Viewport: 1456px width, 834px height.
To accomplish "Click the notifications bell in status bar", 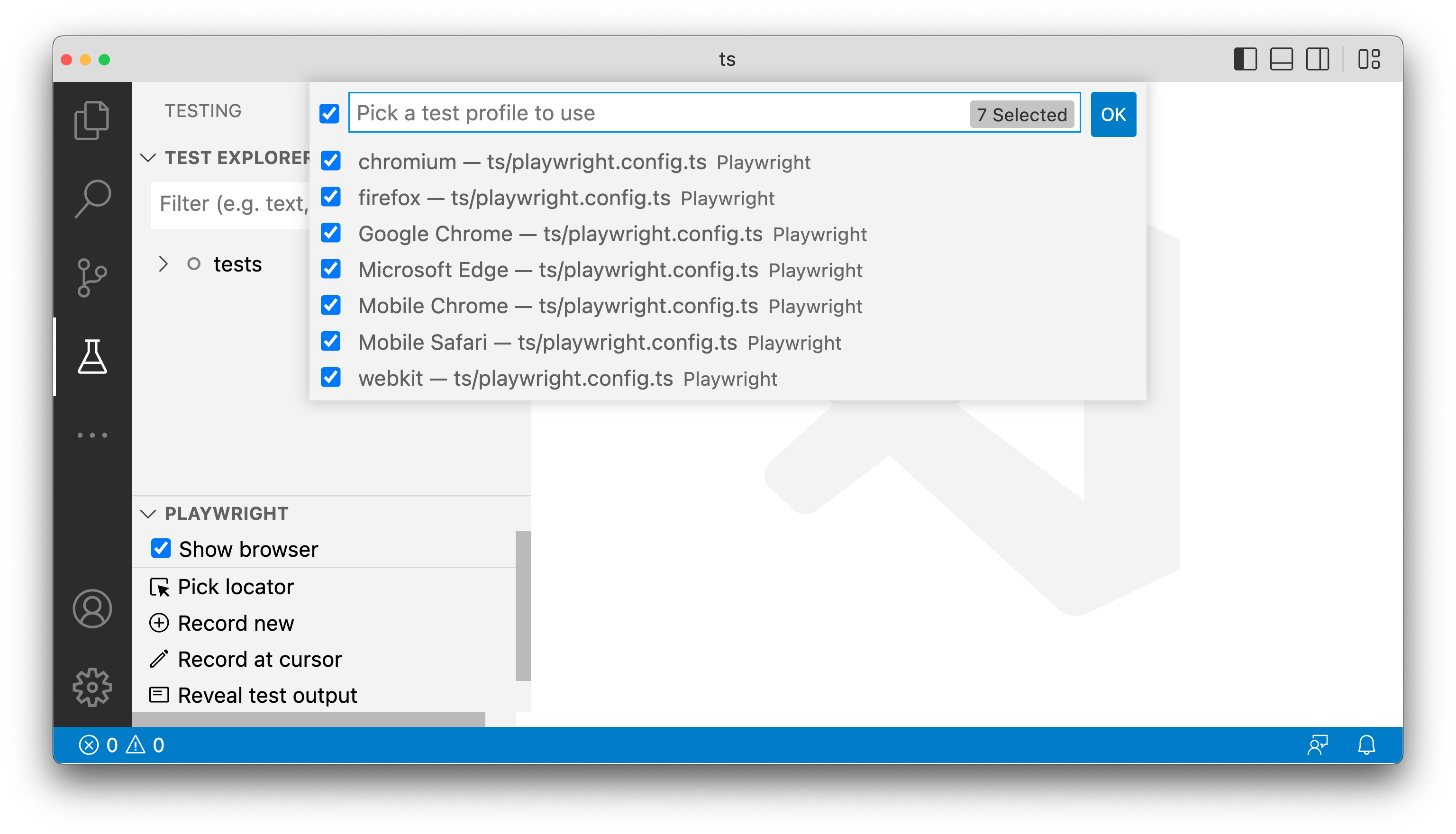I will pyautogui.click(x=1366, y=744).
